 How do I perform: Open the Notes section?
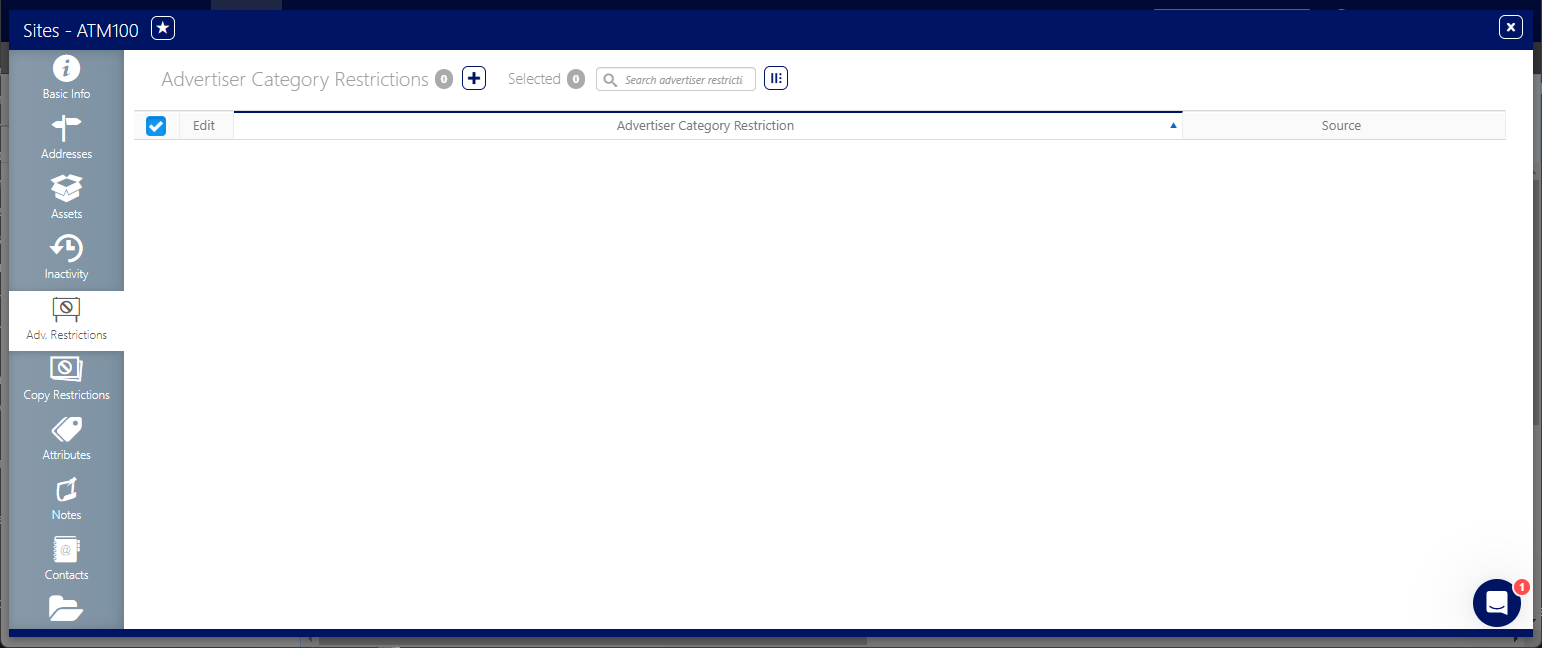(x=66, y=500)
